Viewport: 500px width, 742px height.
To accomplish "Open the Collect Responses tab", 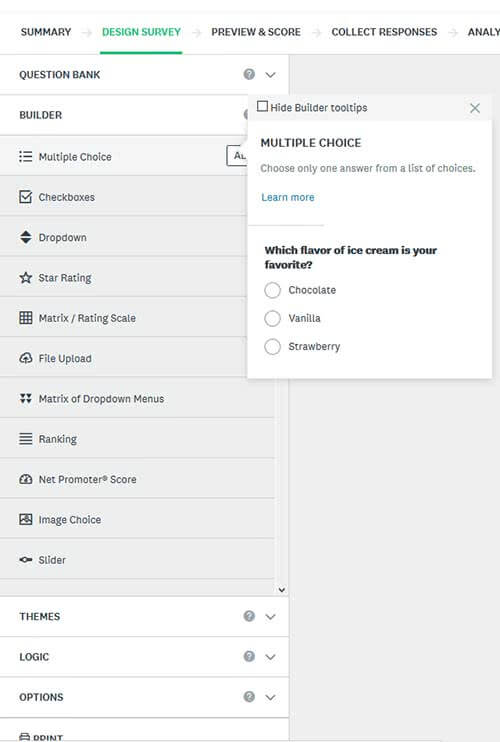I will point(384,32).
